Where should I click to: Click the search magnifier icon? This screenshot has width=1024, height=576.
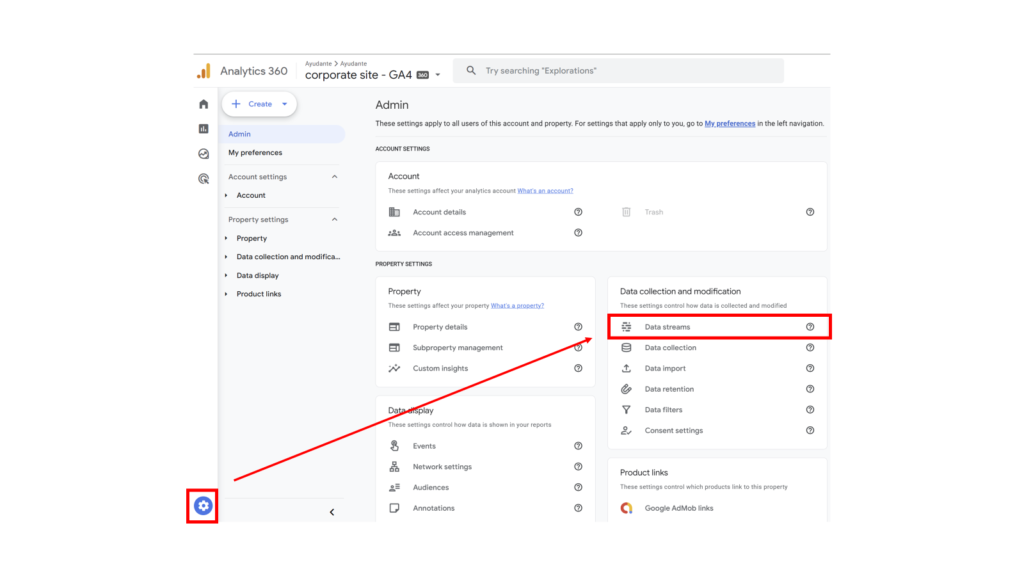[471, 71]
